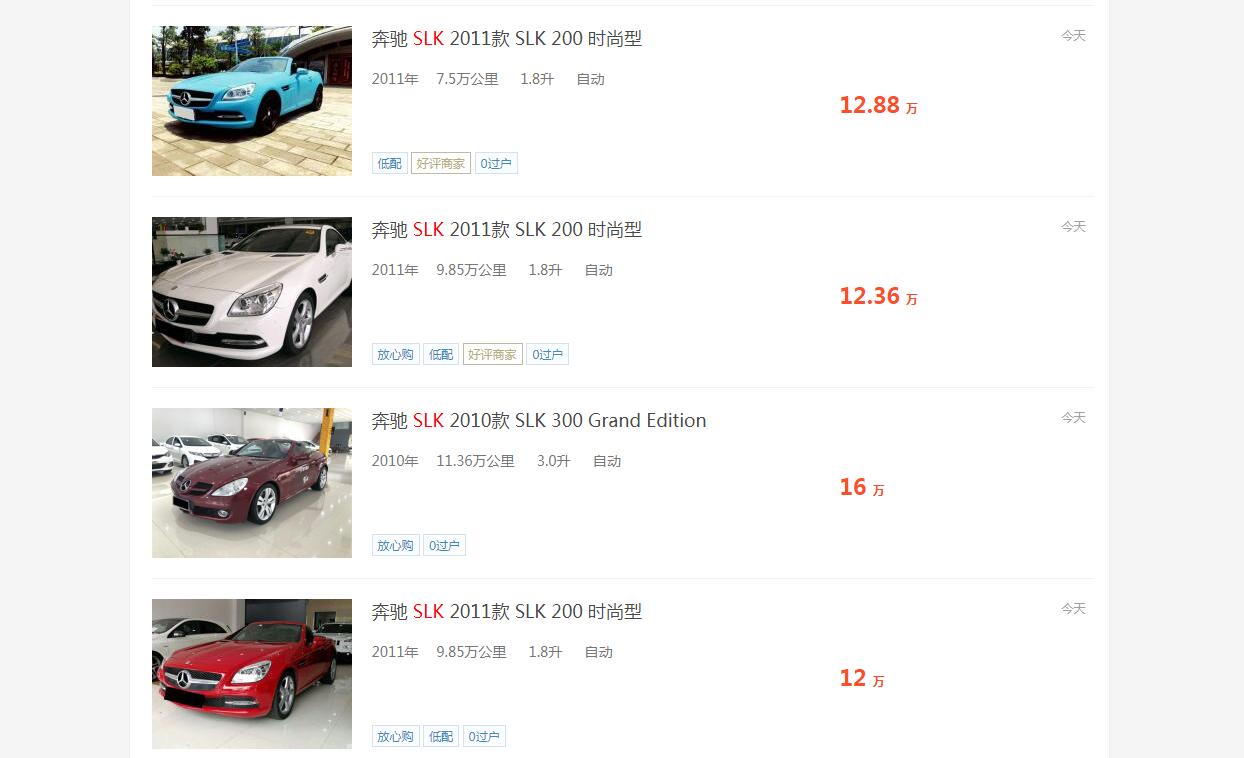The width and height of the screenshot is (1244, 758).
Task: Click the 低配 tag on blue car listing
Action: point(390,163)
